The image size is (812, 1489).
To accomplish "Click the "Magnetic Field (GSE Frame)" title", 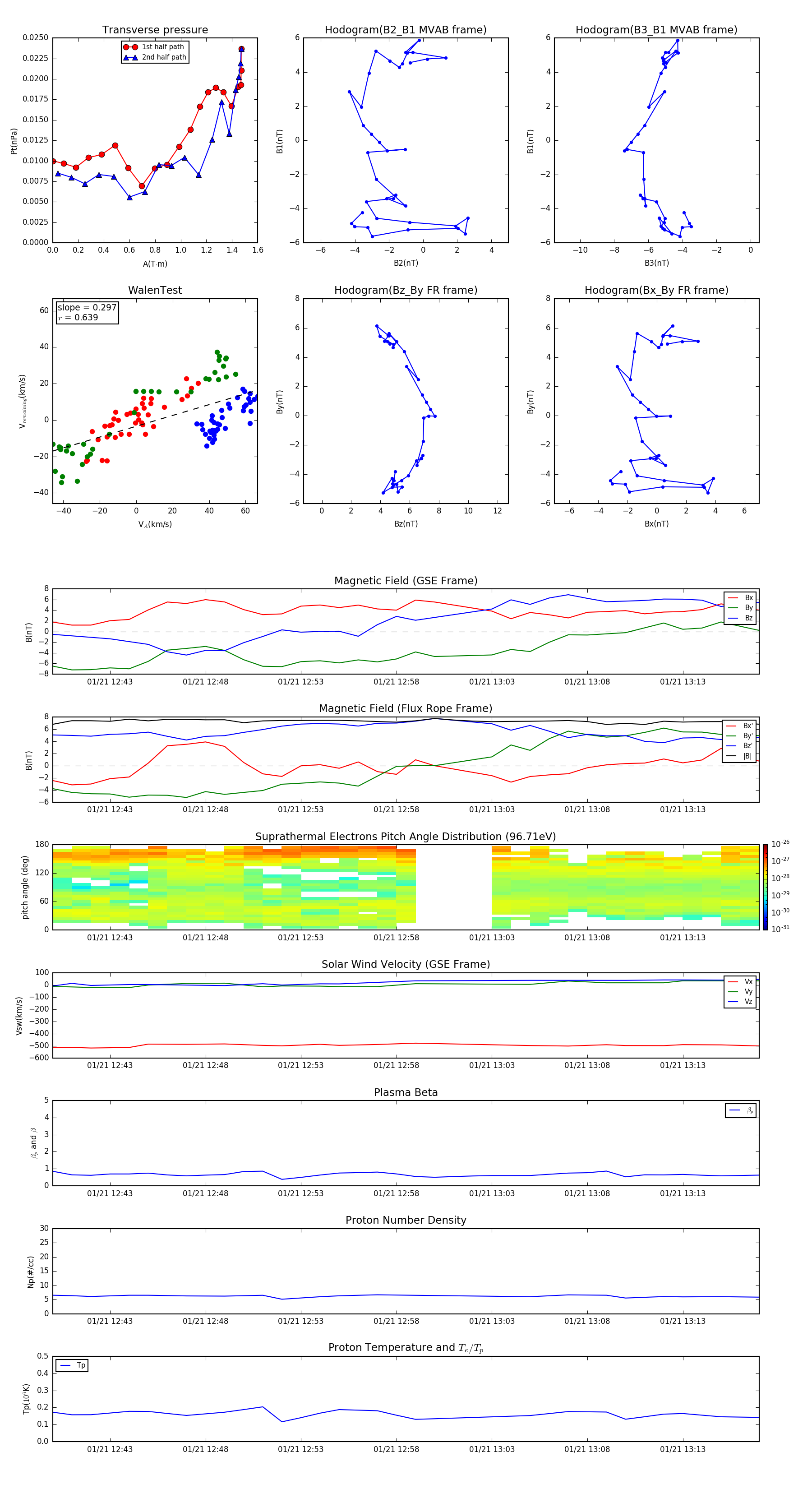I will click(406, 581).
